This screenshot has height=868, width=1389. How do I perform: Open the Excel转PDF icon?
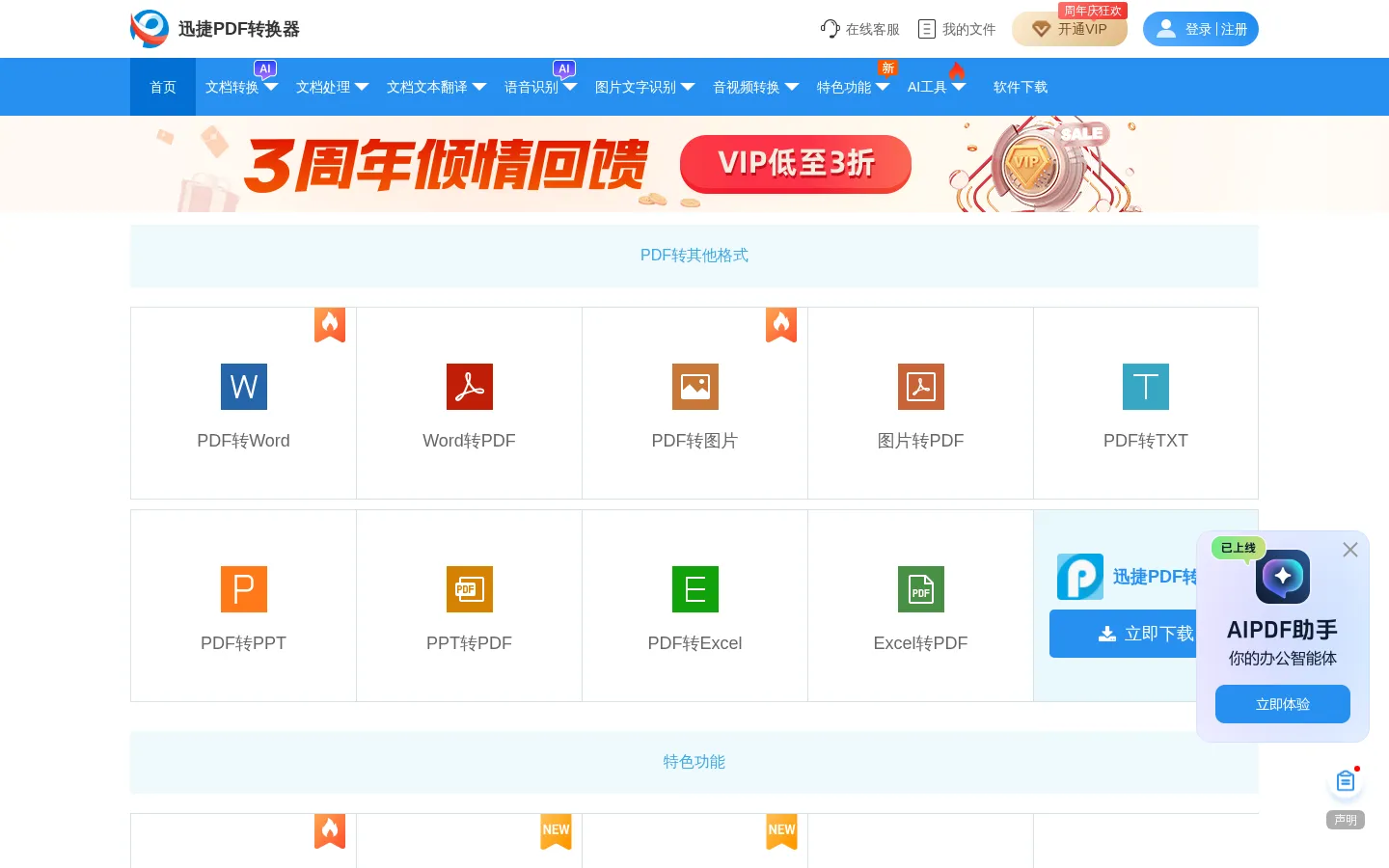point(921,589)
